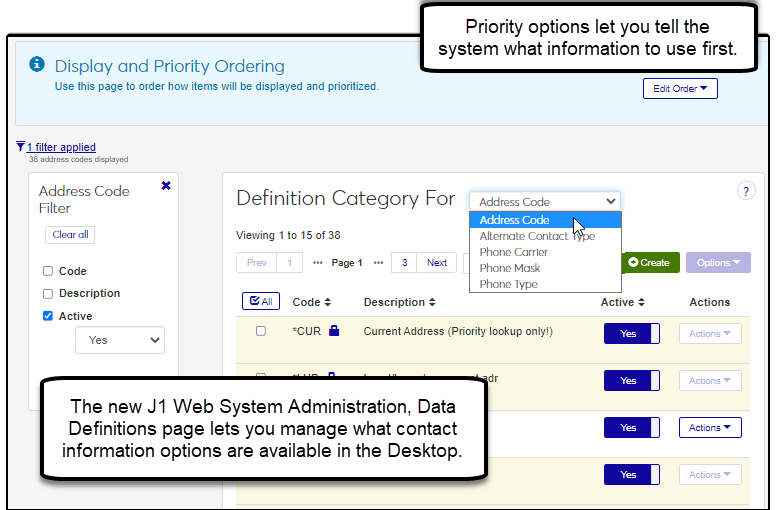Image resolution: width=779 pixels, height=510 pixels.
Task: Open the Edit Order dropdown
Action: (680, 89)
